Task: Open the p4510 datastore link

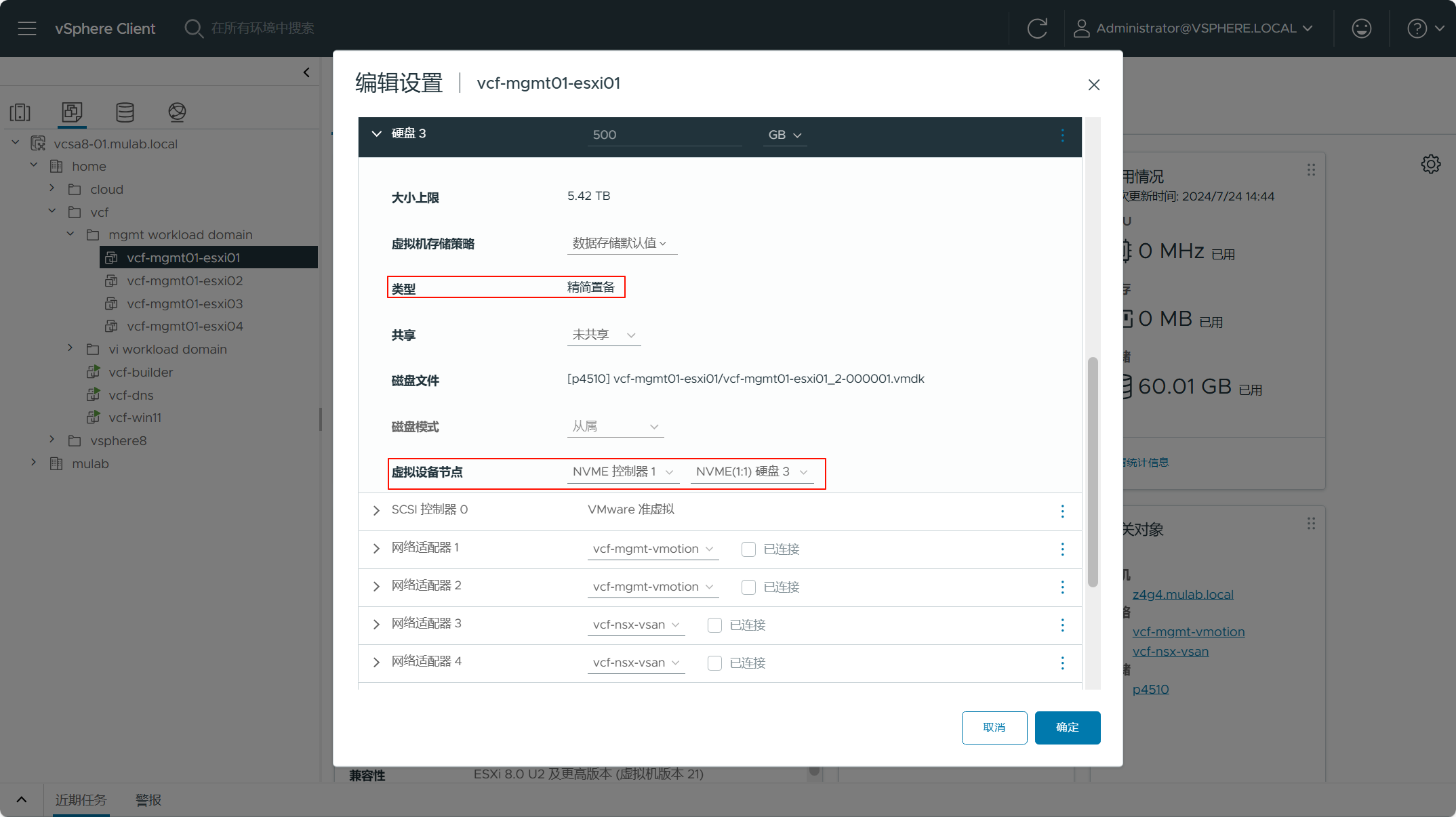Action: (1150, 689)
